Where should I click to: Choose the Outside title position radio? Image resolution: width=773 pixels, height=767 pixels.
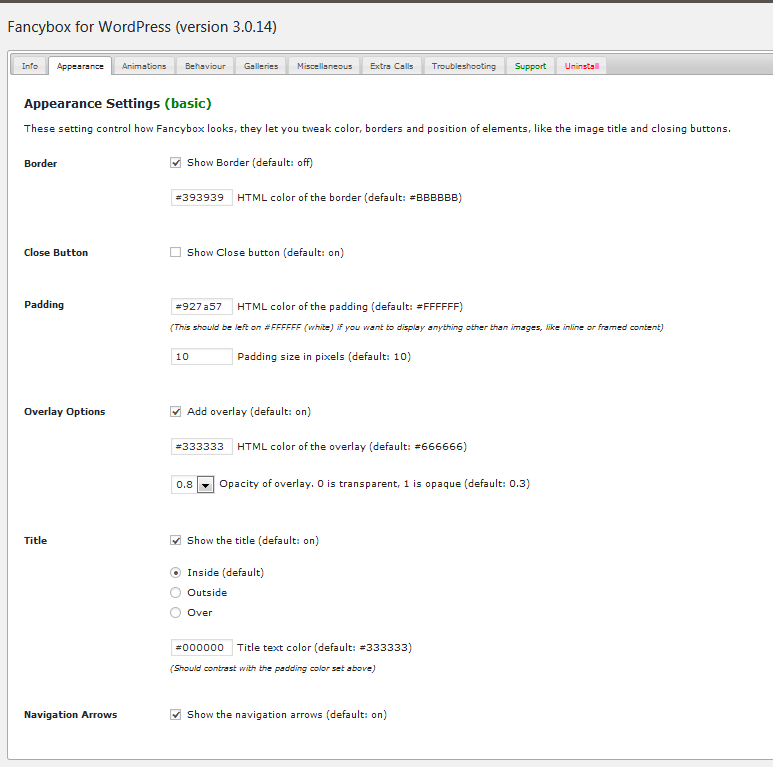[x=176, y=593]
